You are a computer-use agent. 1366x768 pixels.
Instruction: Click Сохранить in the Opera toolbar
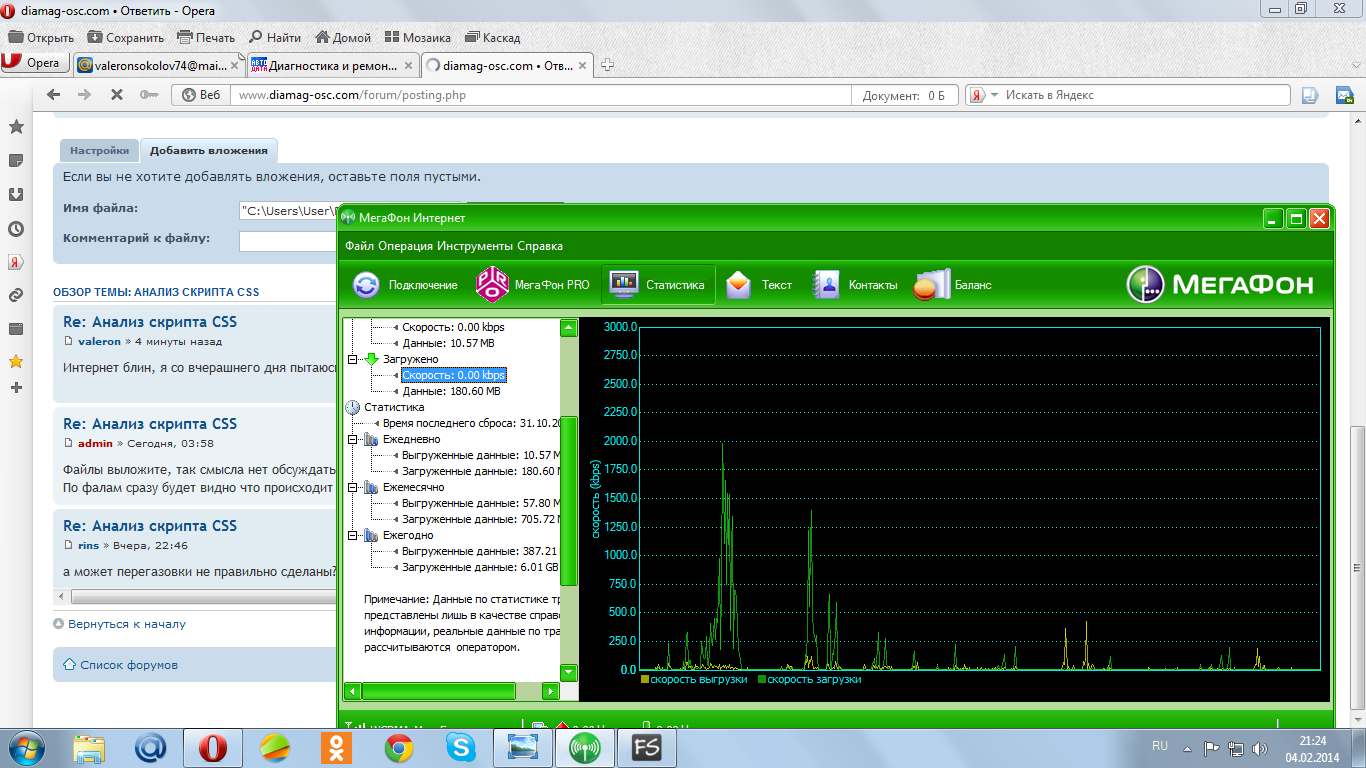tap(125, 38)
